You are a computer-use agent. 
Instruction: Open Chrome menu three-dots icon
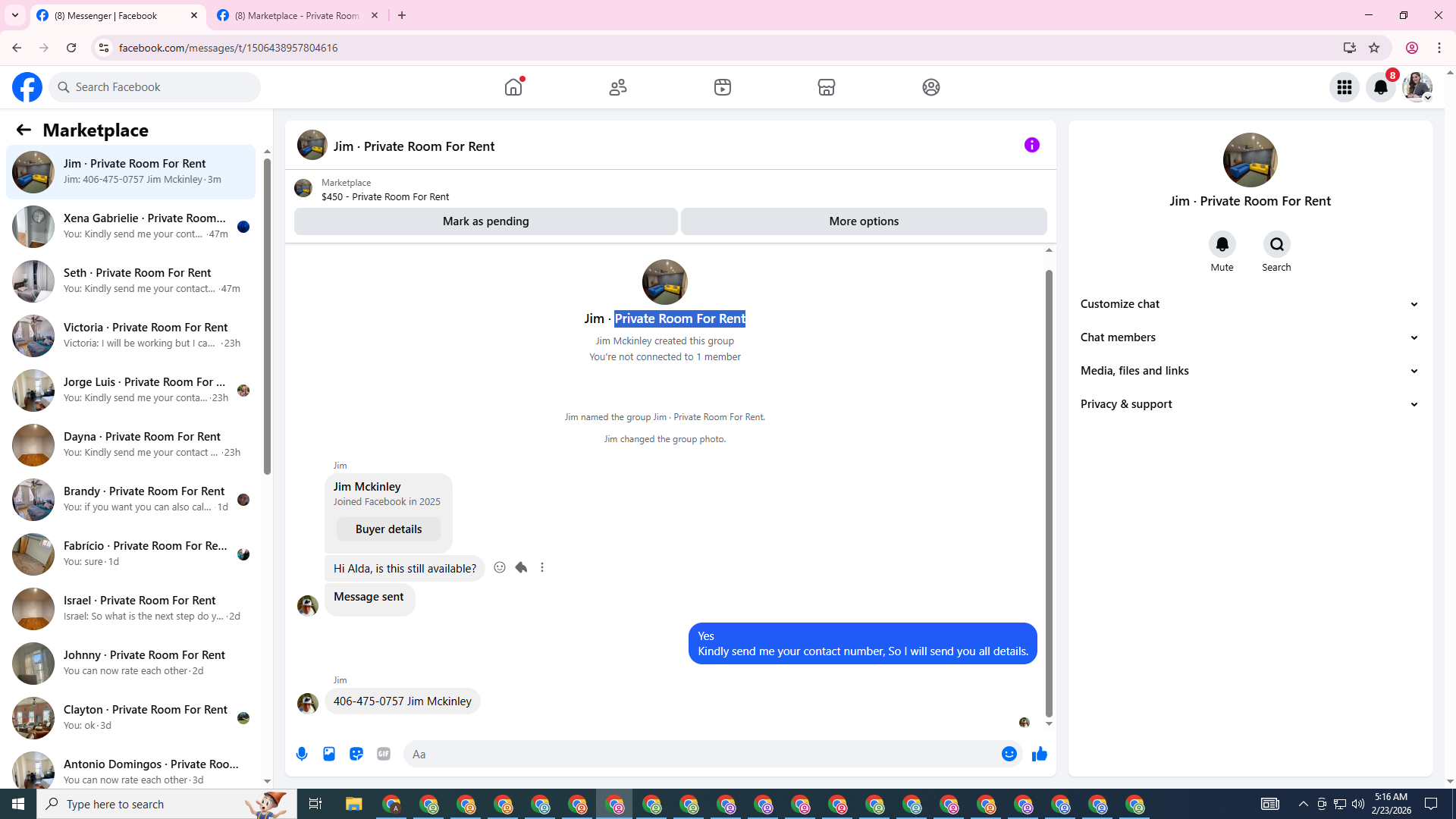tap(1439, 48)
